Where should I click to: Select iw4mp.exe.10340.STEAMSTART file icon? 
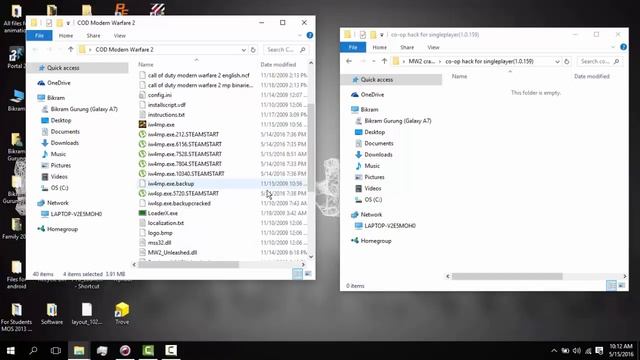click(x=142, y=173)
